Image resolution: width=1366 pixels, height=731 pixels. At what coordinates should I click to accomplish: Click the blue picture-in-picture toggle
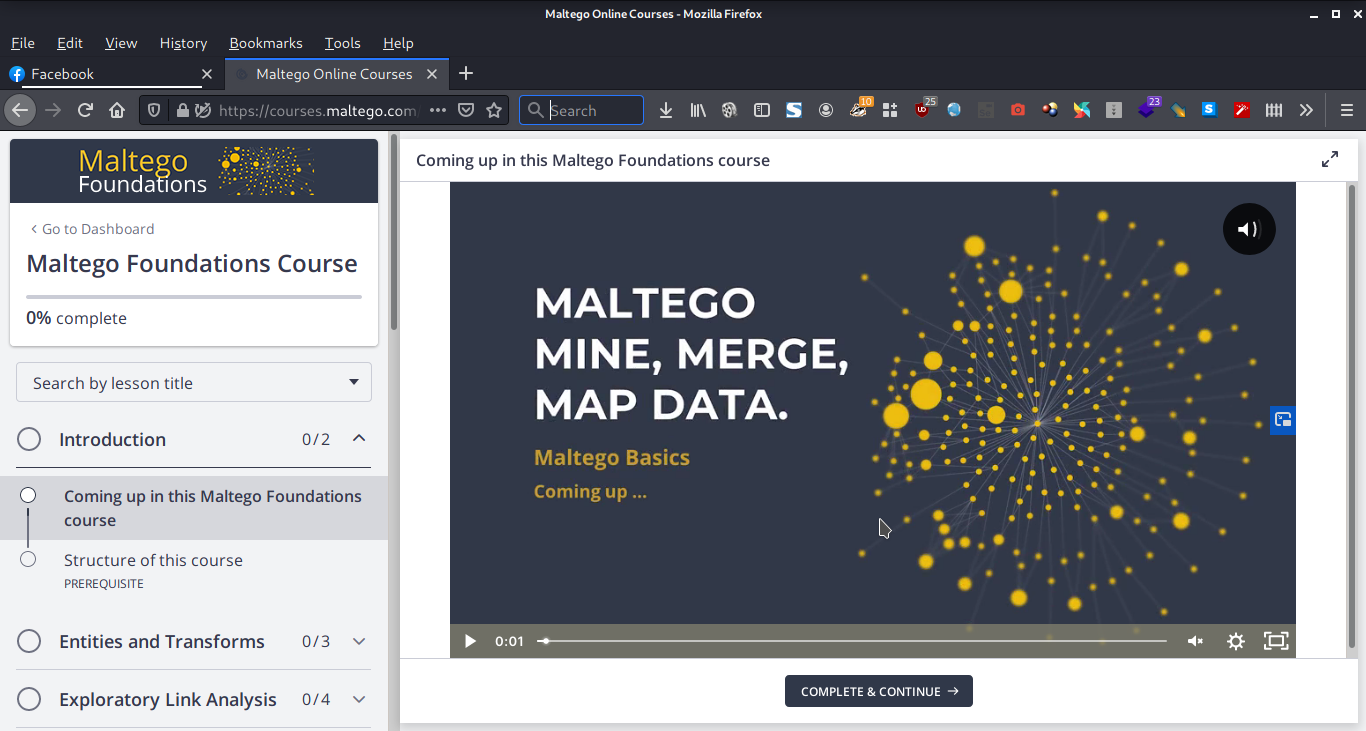[1283, 420]
